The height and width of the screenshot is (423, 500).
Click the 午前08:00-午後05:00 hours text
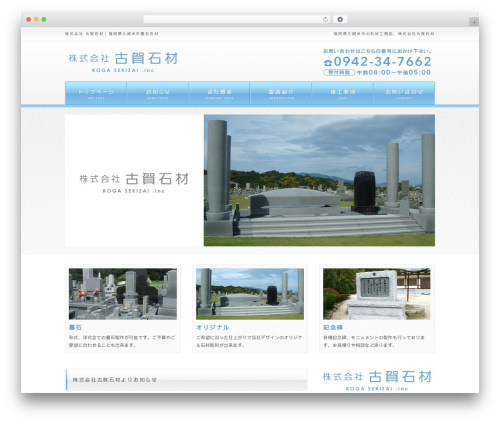(394, 72)
